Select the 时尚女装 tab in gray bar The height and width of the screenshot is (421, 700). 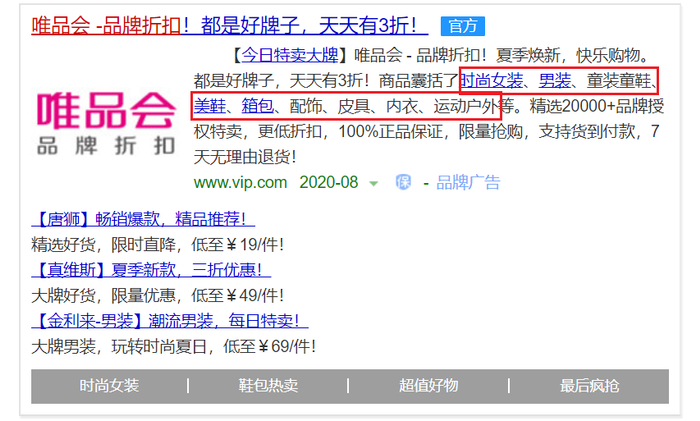pos(109,386)
